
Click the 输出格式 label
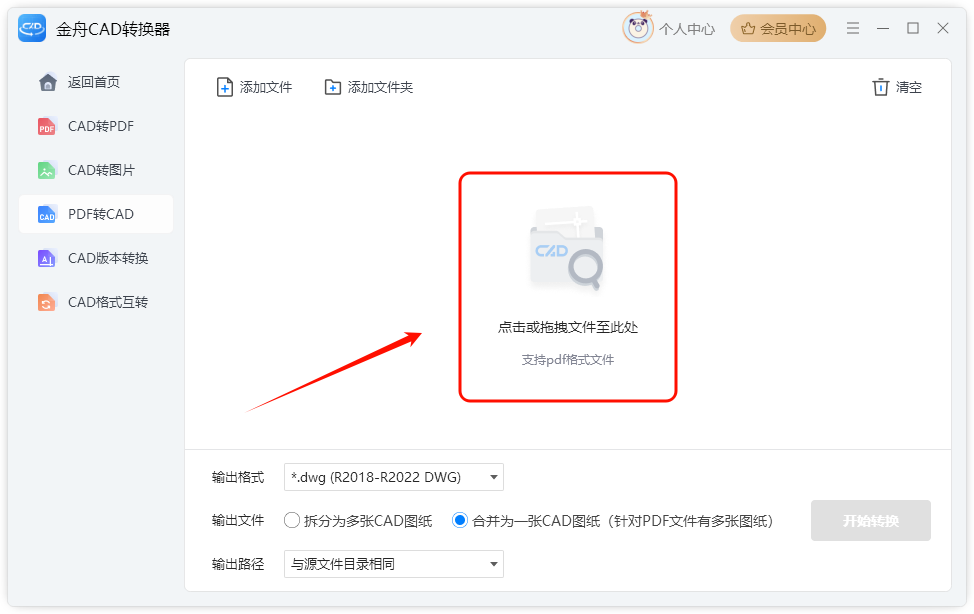pos(238,477)
